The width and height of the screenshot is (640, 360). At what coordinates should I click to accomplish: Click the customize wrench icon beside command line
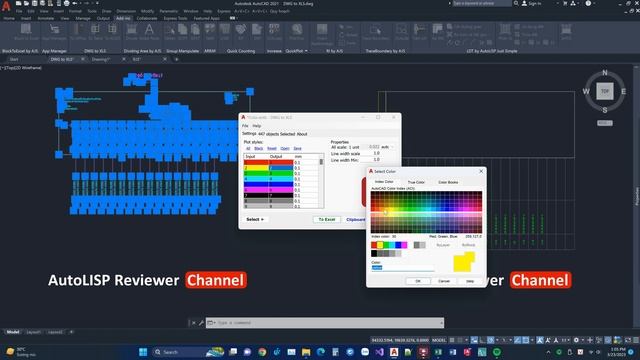tap(201, 323)
